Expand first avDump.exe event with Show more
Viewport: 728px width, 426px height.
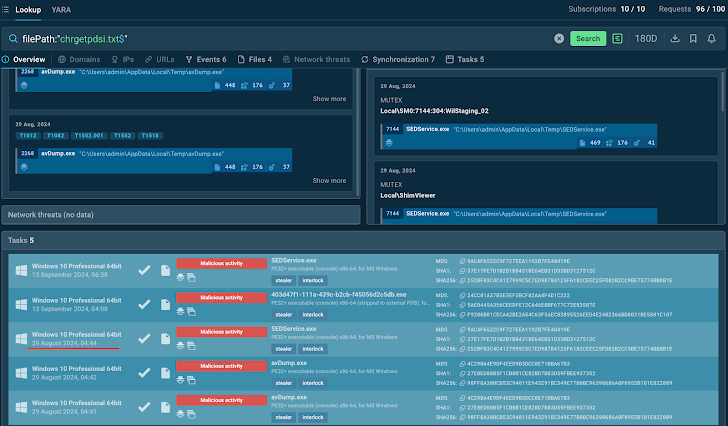click(329, 99)
